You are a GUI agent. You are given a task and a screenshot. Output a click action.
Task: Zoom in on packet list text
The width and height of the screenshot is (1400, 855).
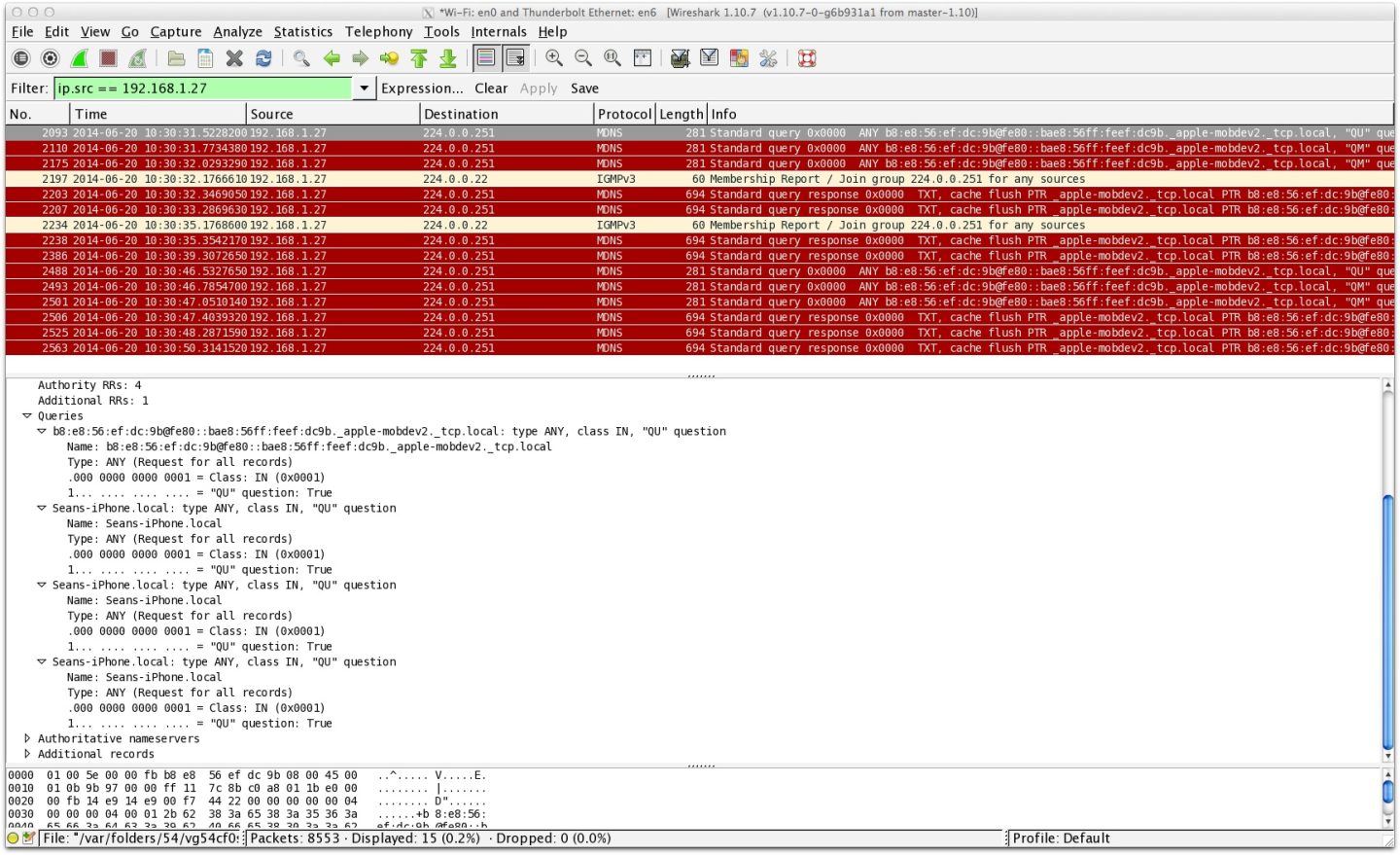coord(554,58)
